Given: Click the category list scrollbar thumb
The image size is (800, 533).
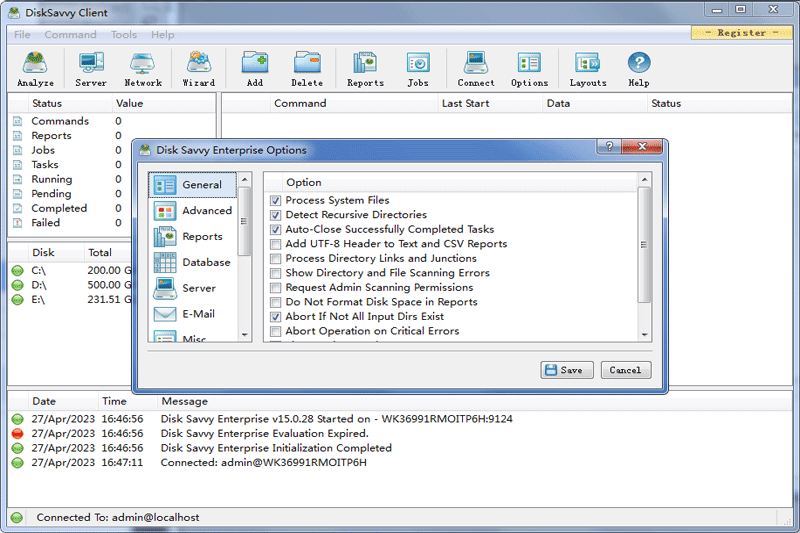Looking at the screenshot, I should click(245, 221).
